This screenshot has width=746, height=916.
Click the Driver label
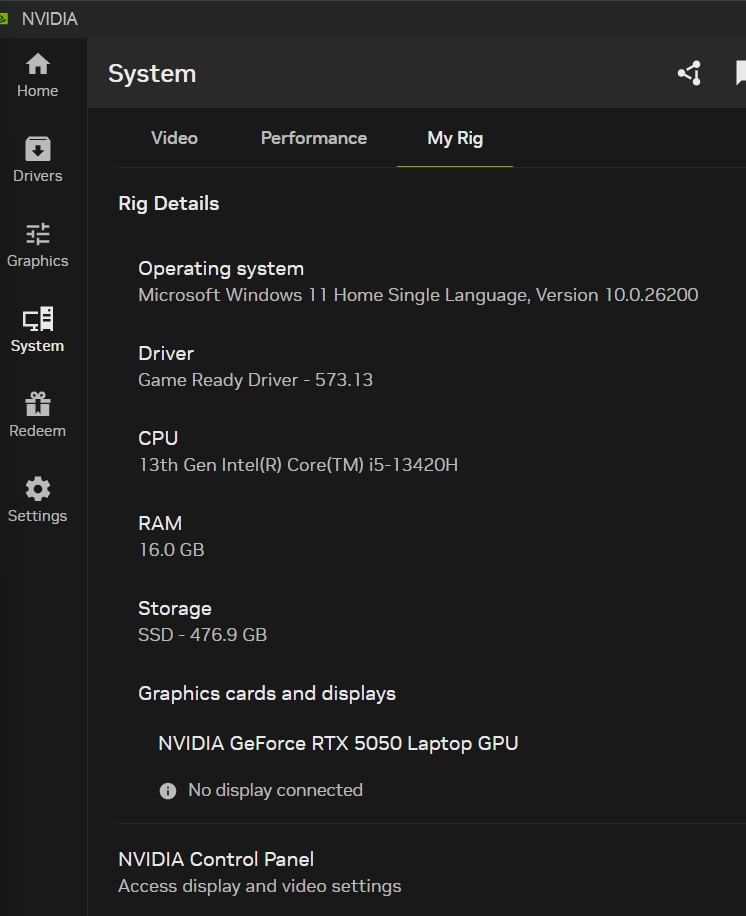(x=166, y=353)
